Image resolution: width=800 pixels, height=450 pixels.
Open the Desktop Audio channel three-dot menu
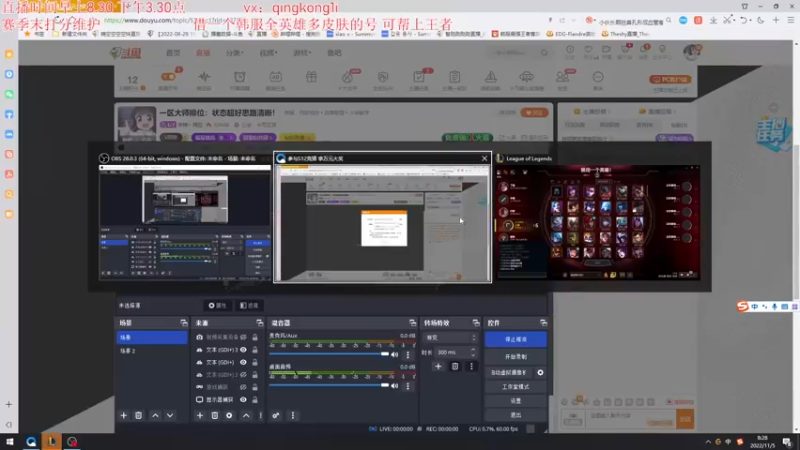(408, 386)
